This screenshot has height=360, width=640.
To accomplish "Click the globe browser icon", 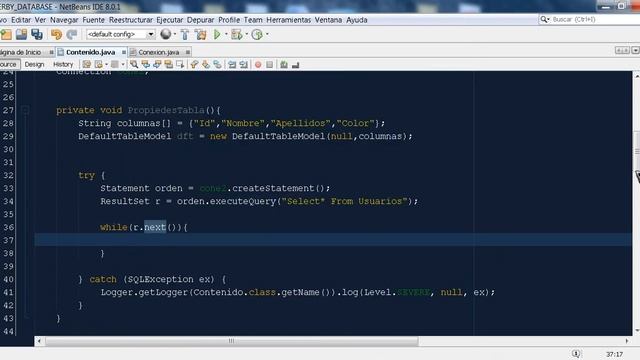I will point(165,34).
